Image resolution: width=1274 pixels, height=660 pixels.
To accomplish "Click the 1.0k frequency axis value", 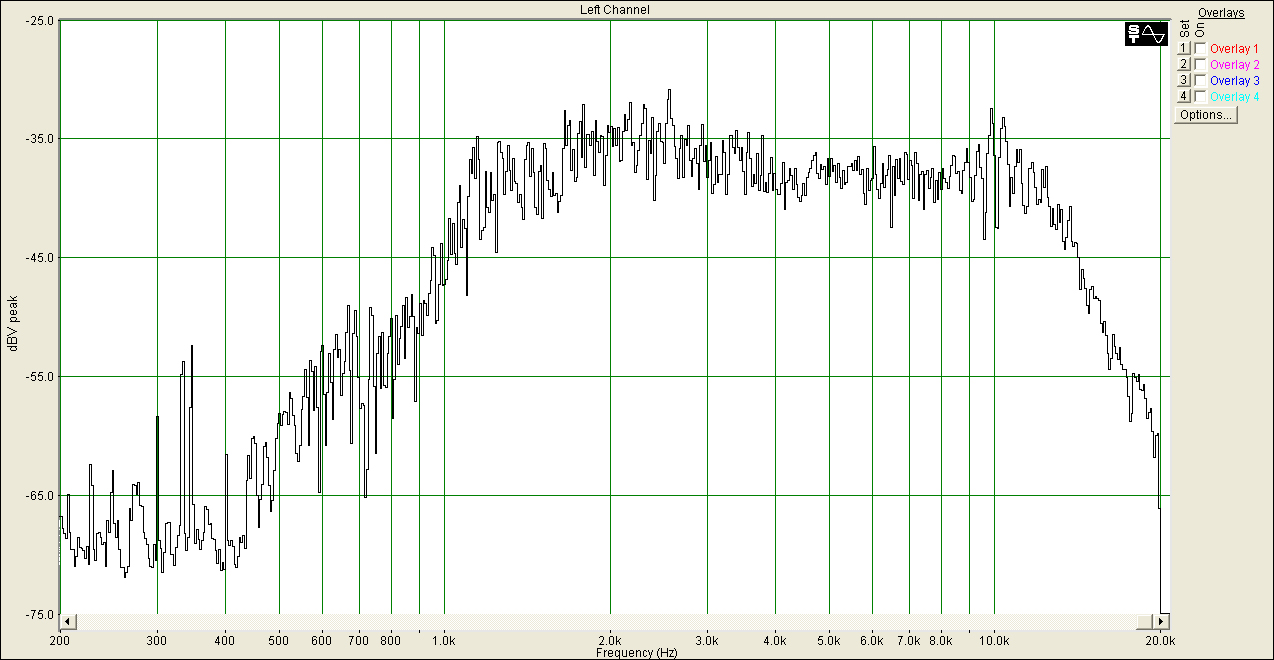I will [x=444, y=640].
